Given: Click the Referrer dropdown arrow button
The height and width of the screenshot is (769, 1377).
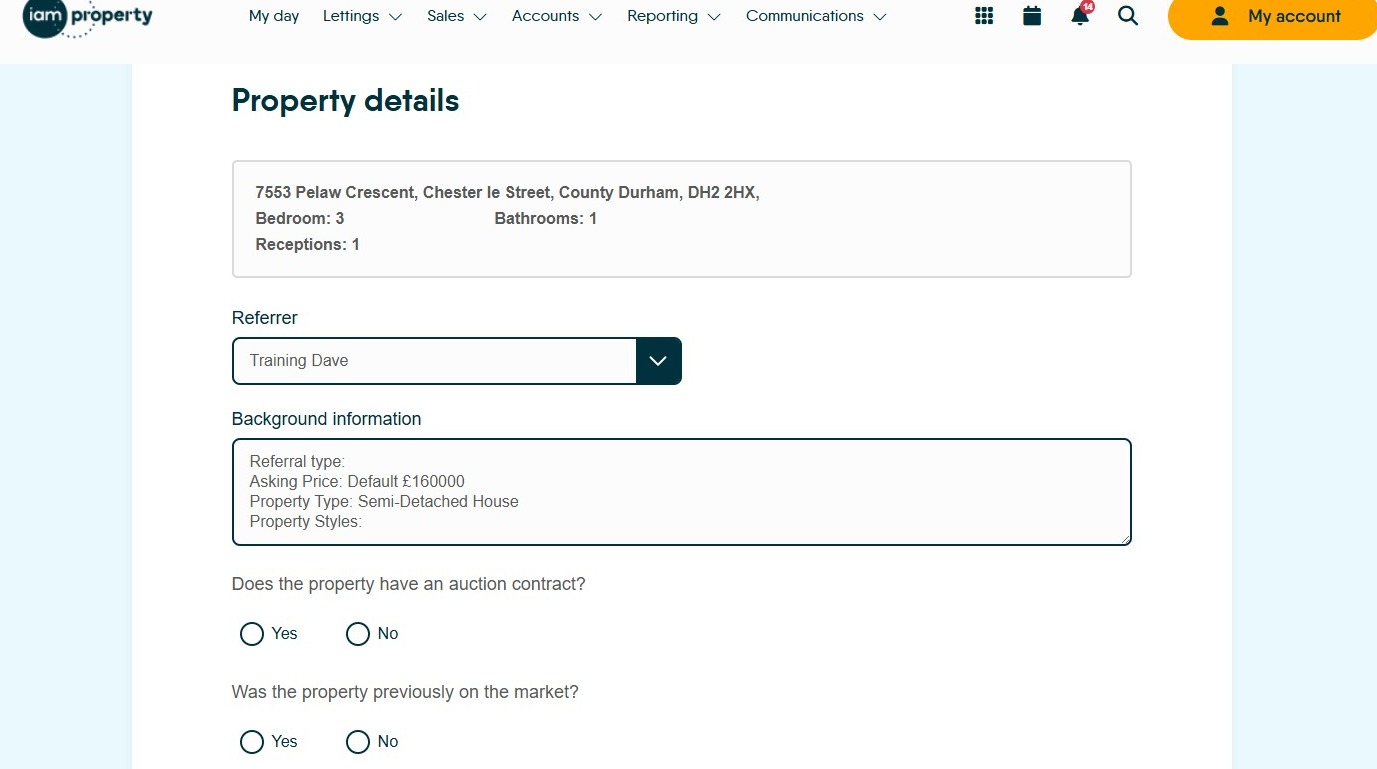Looking at the screenshot, I should pyautogui.click(x=658, y=361).
